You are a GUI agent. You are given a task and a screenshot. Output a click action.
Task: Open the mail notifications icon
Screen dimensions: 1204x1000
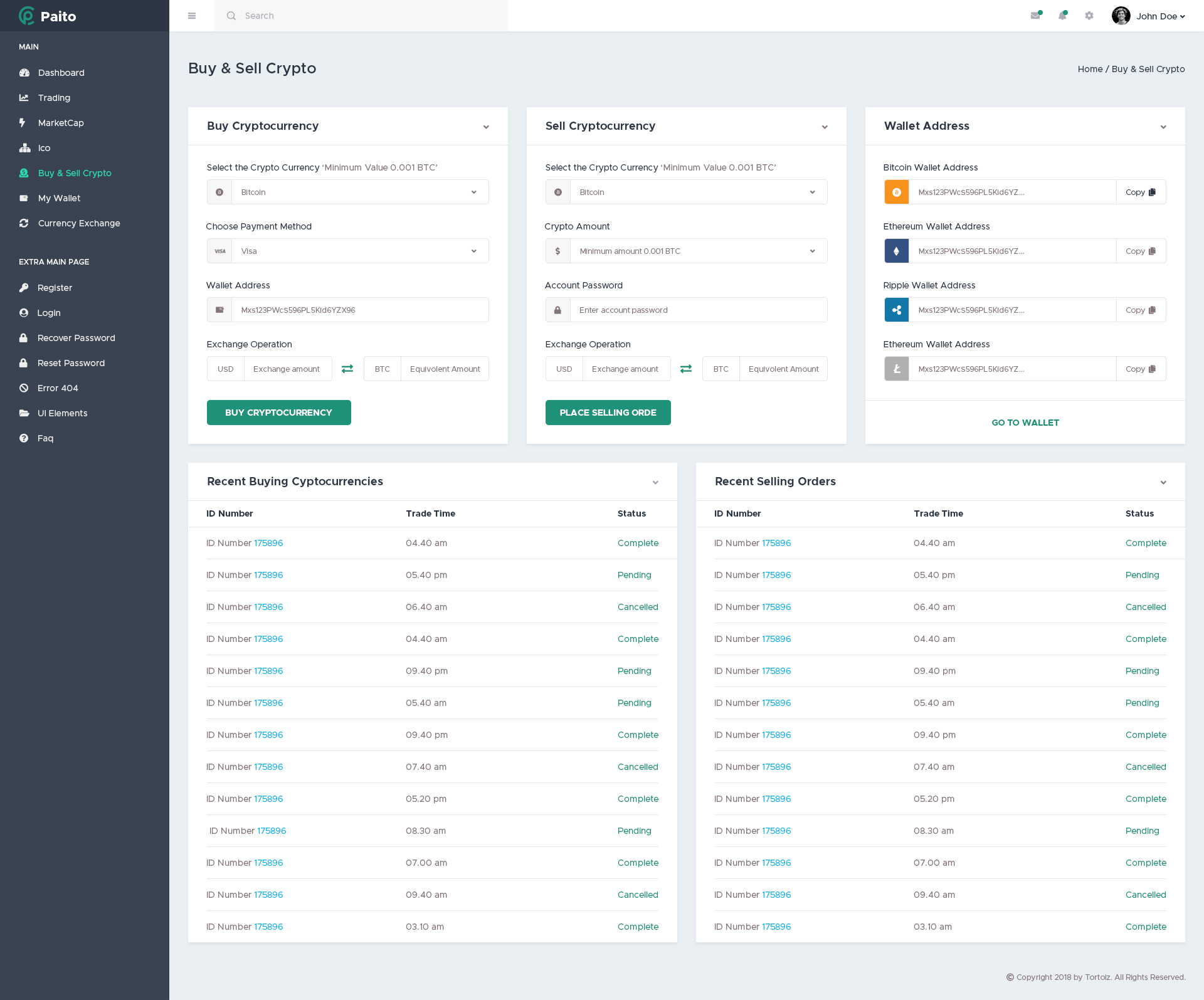tap(1035, 16)
